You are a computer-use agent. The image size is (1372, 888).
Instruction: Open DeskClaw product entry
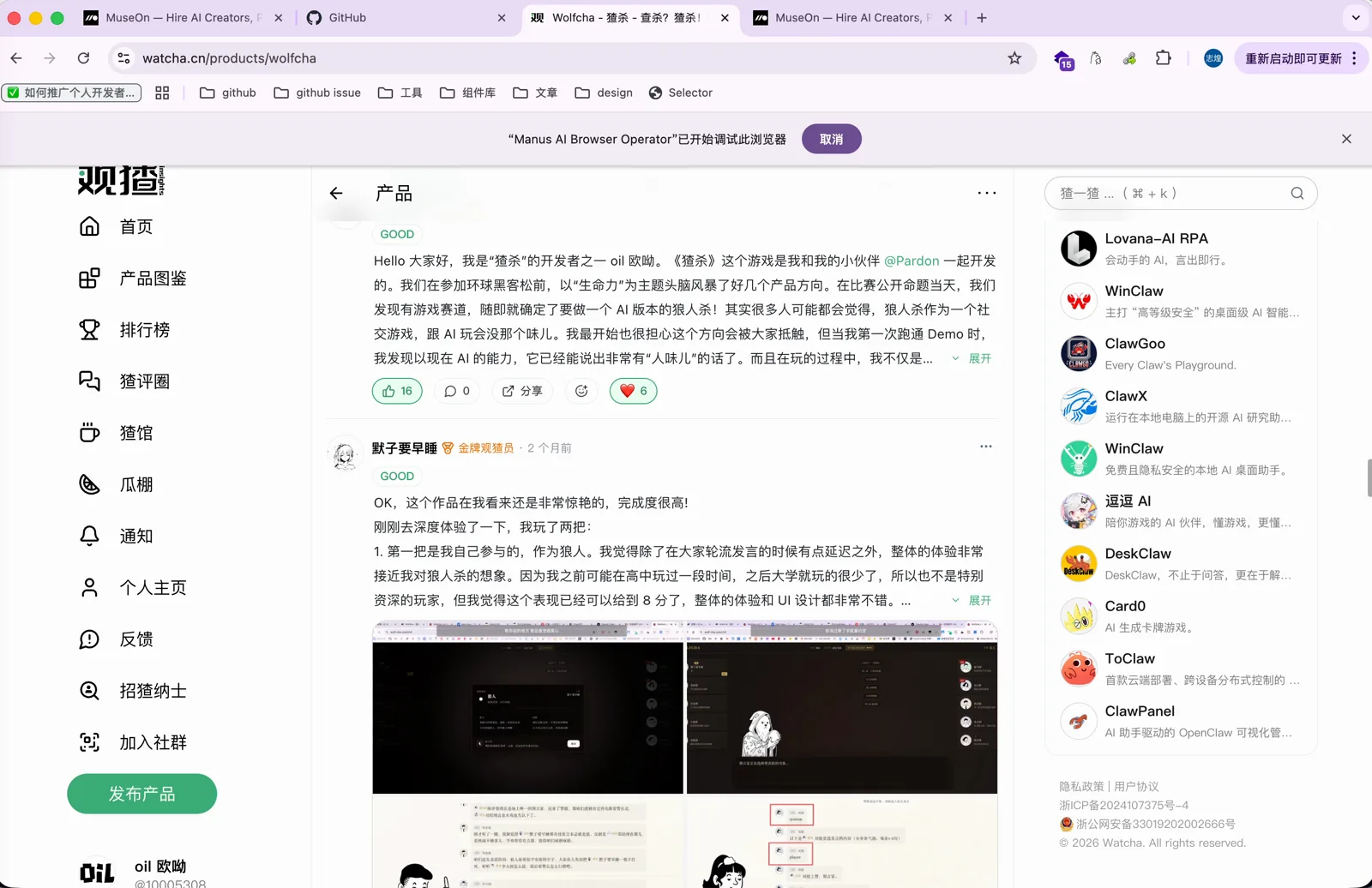click(x=1181, y=564)
